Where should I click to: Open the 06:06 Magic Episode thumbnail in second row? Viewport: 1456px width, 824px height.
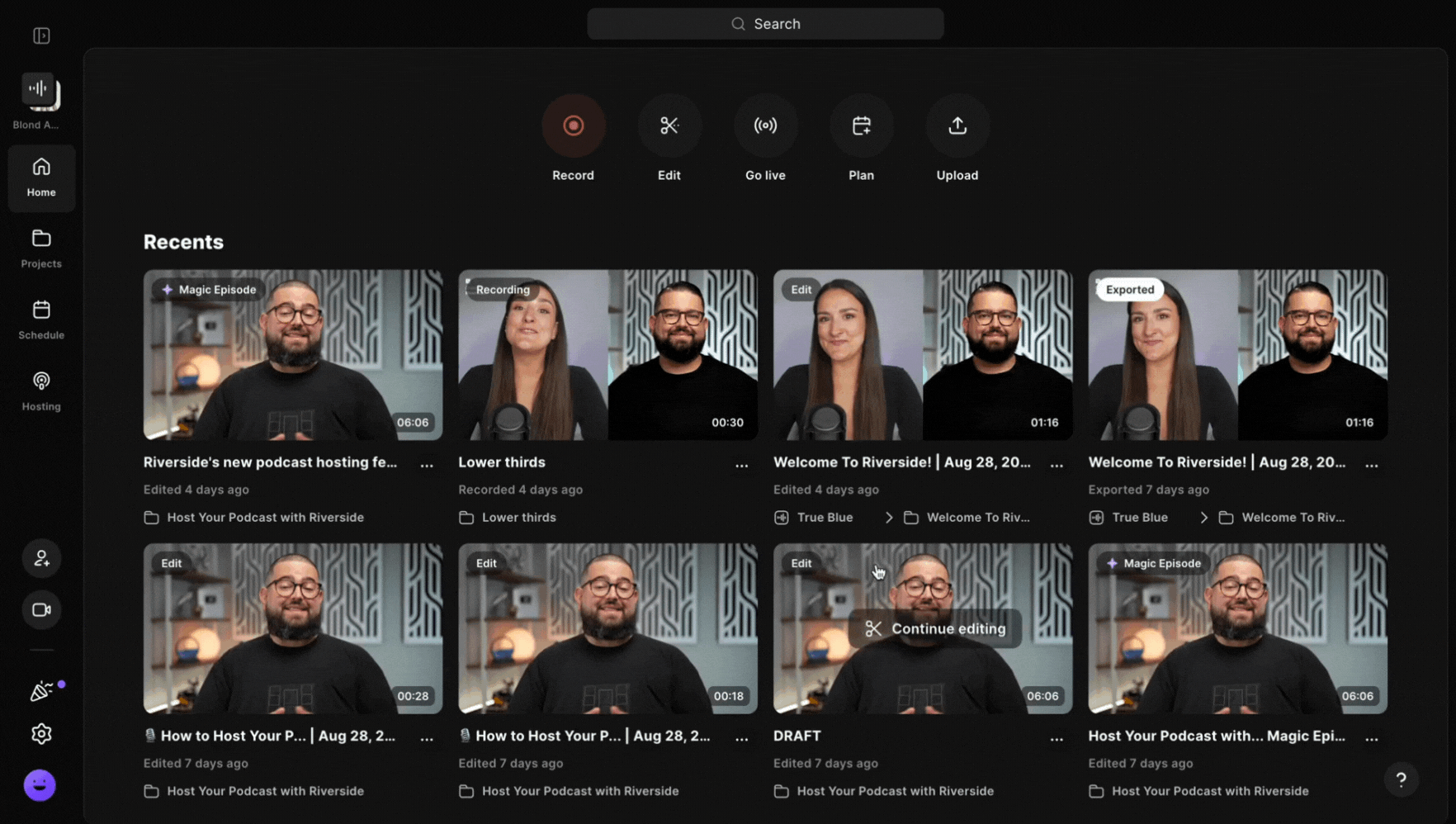pyautogui.click(x=1237, y=629)
